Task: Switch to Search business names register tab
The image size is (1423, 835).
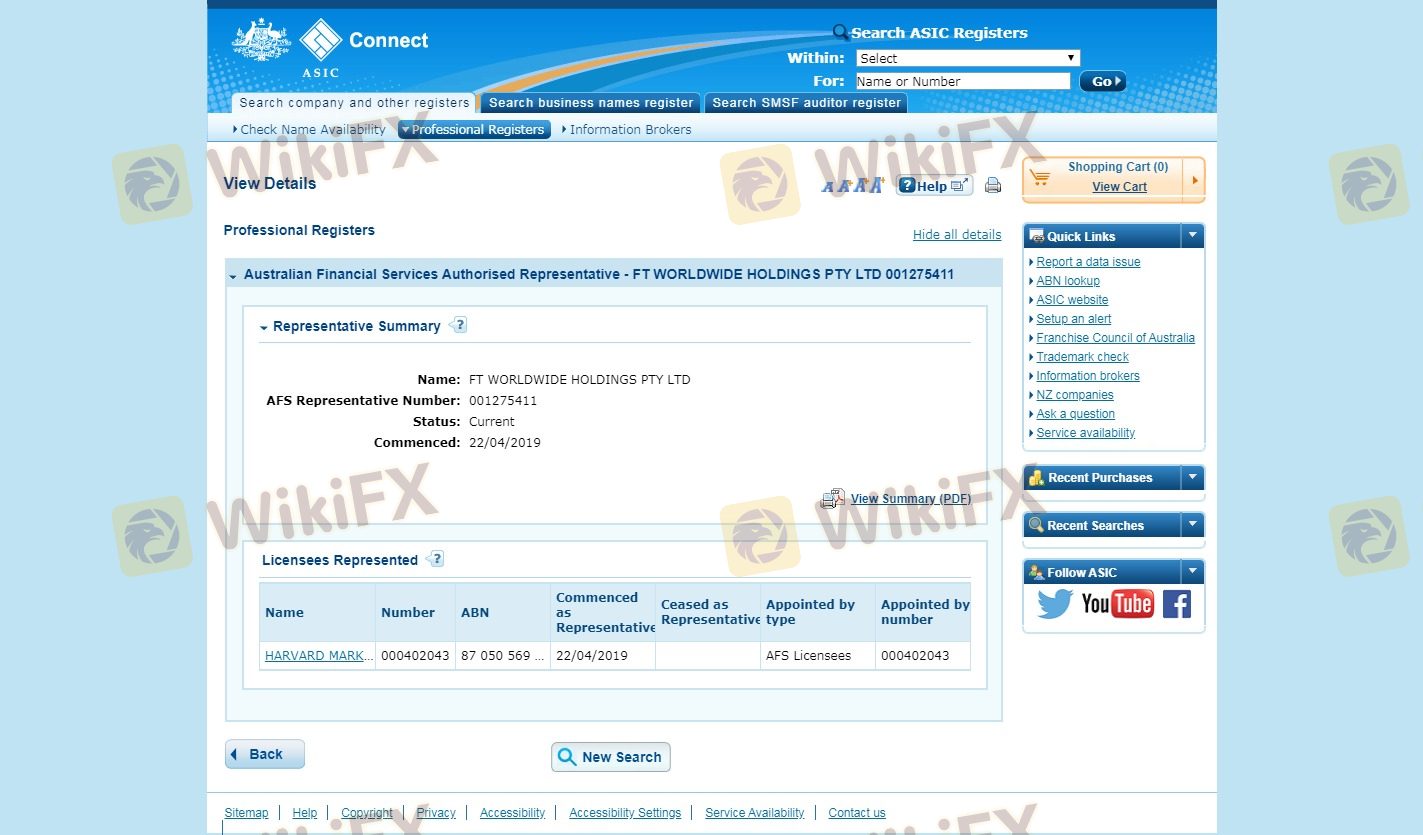Action: (x=590, y=103)
